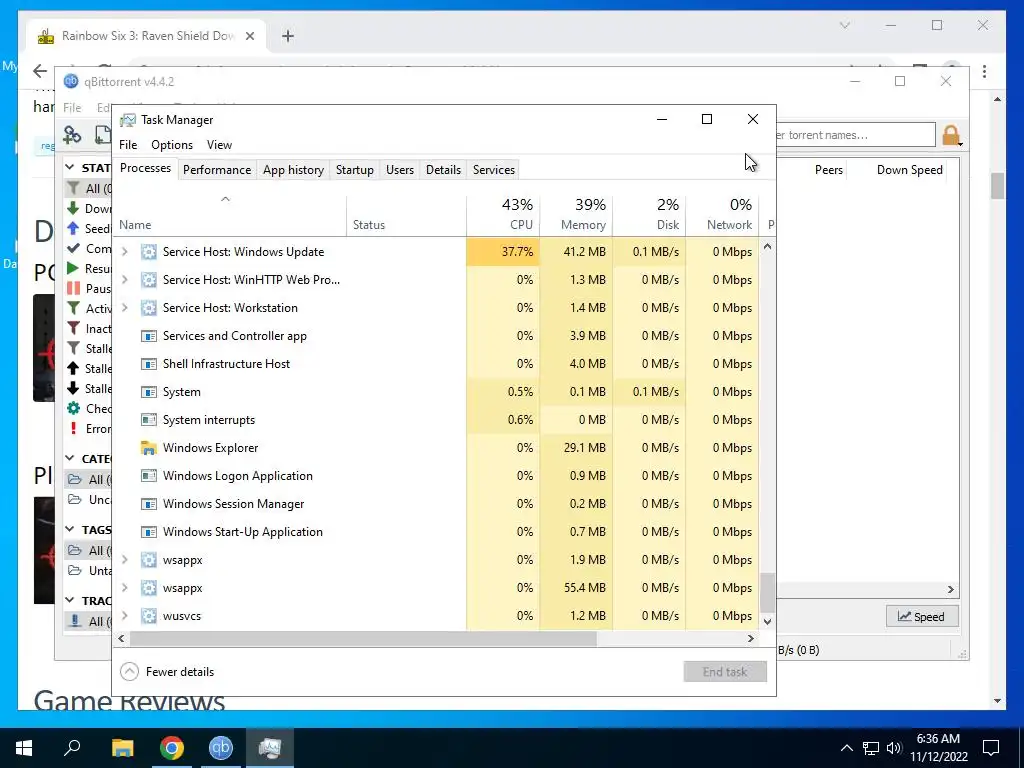Open a new browser tab
1024x768 pixels.
point(288,36)
